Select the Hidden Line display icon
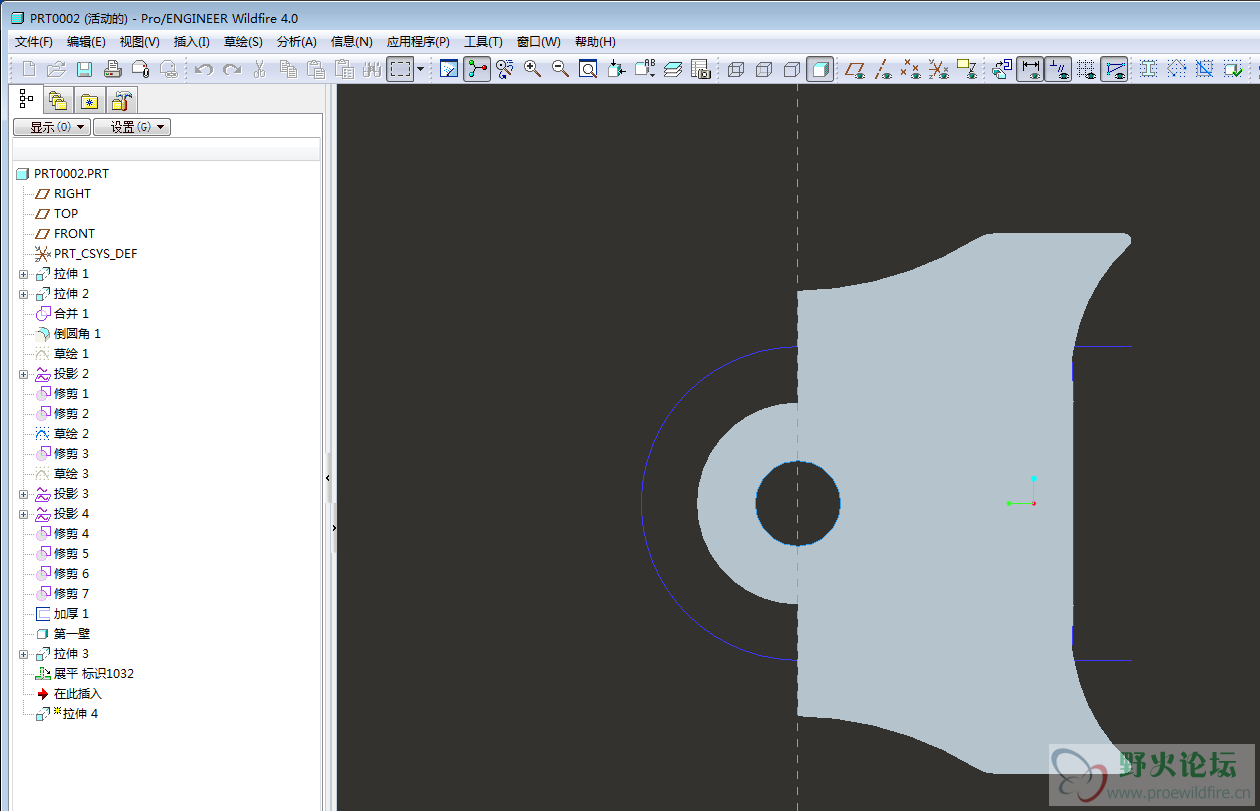 point(764,69)
